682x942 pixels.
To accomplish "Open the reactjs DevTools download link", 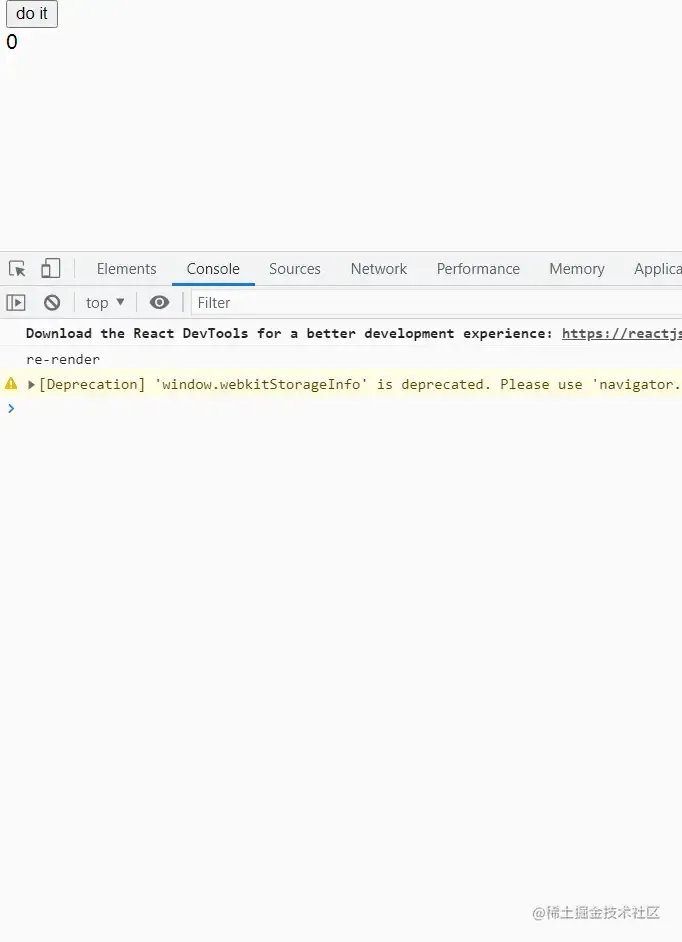I will pyautogui.click(x=622, y=333).
